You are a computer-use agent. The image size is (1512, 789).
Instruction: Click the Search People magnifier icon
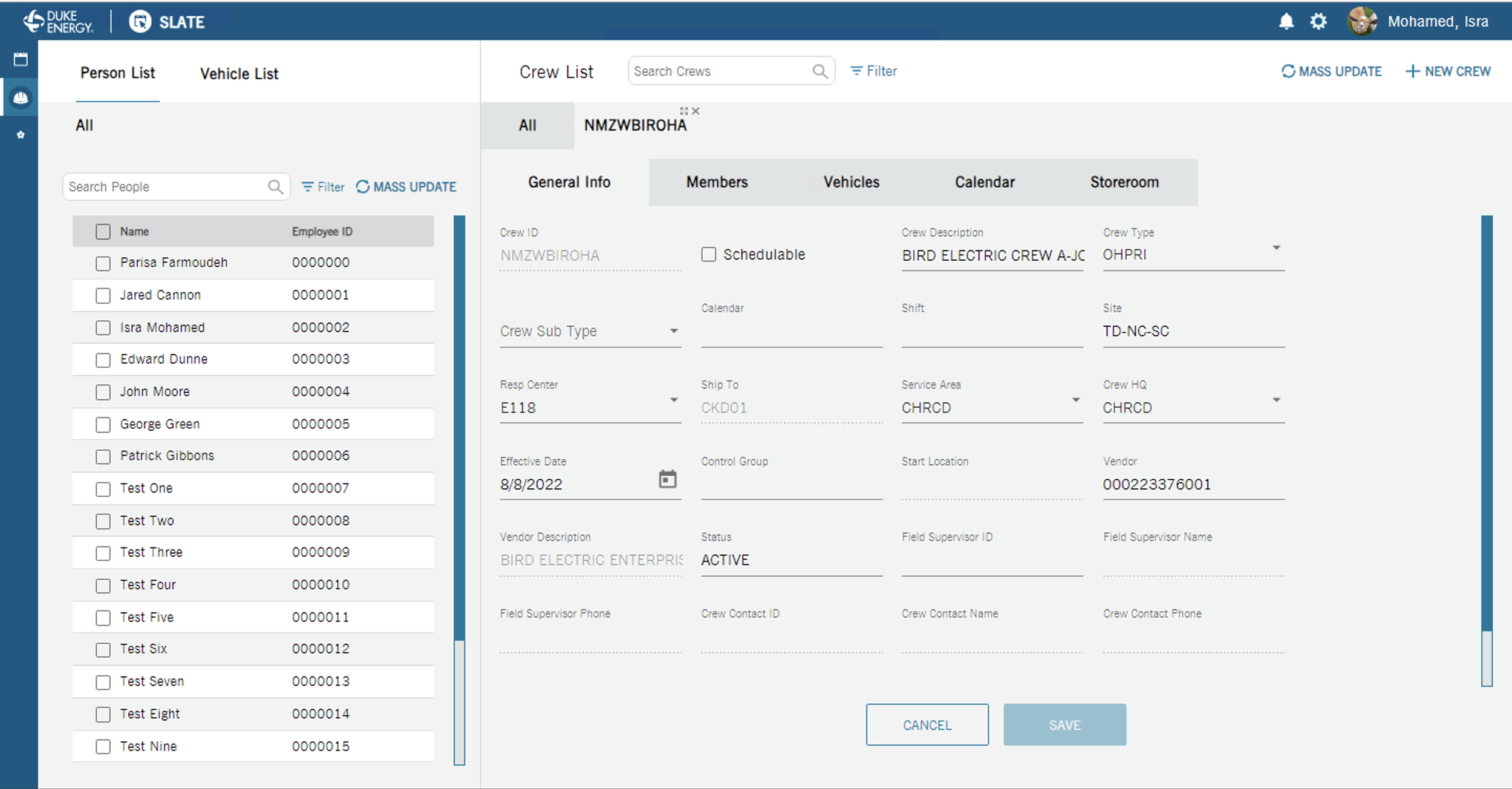tap(275, 187)
